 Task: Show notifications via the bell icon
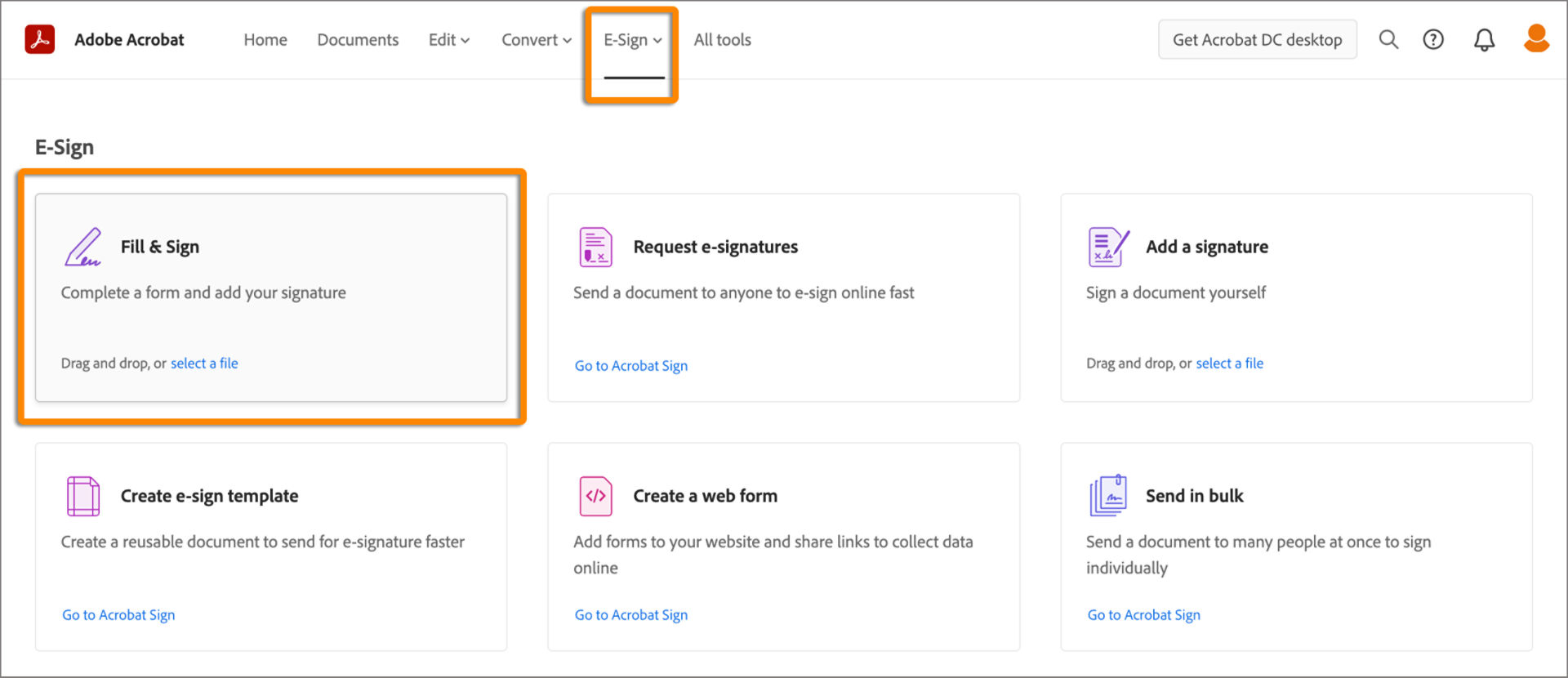point(1484,40)
